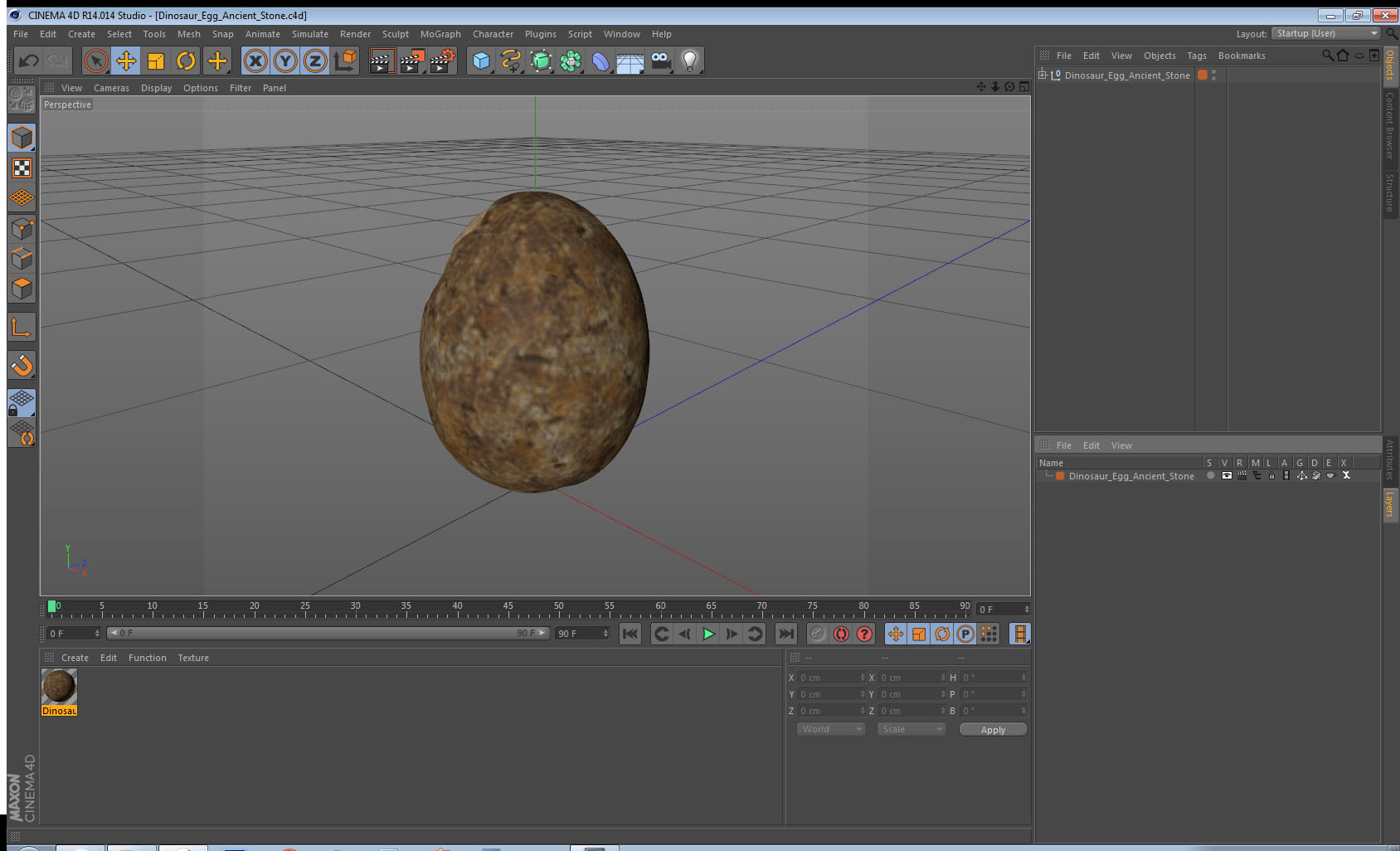
Task: Open the Object Manager Tags menu
Action: tap(1196, 56)
